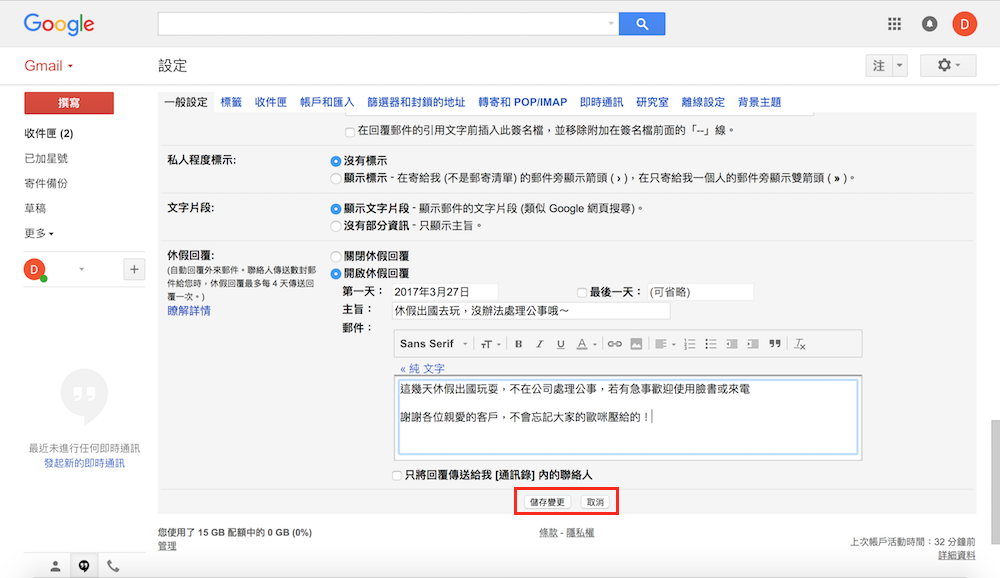Toggle bold formatting in vacation reply editor
Screen dimensions: 1000x578
click(518, 344)
